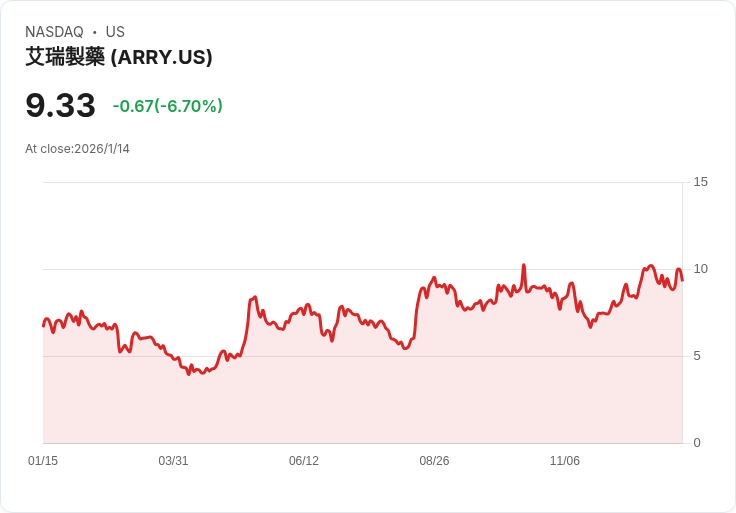Click the NASDAQ exchange label
Image resolution: width=736 pixels, height=513 pixels.
(54, 32)
